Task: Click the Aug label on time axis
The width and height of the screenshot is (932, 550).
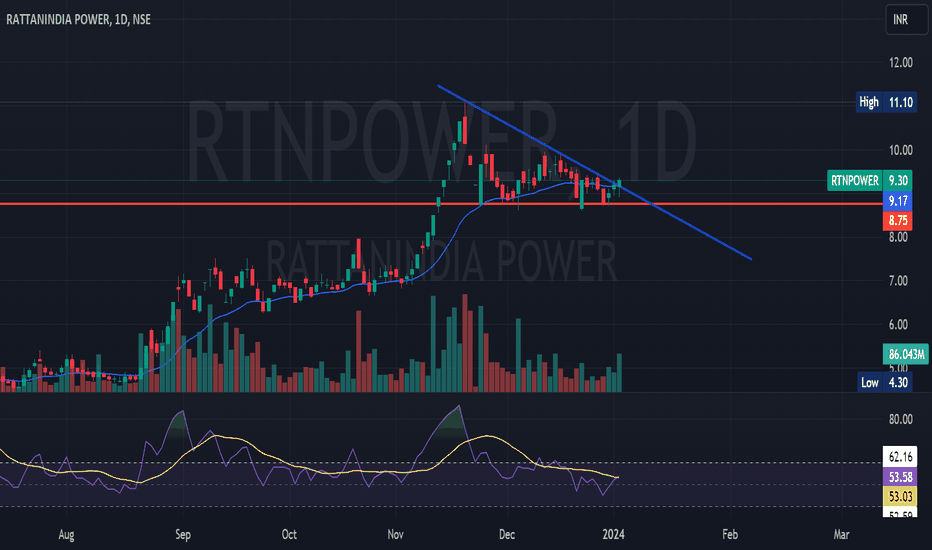Action: (67, 535)
